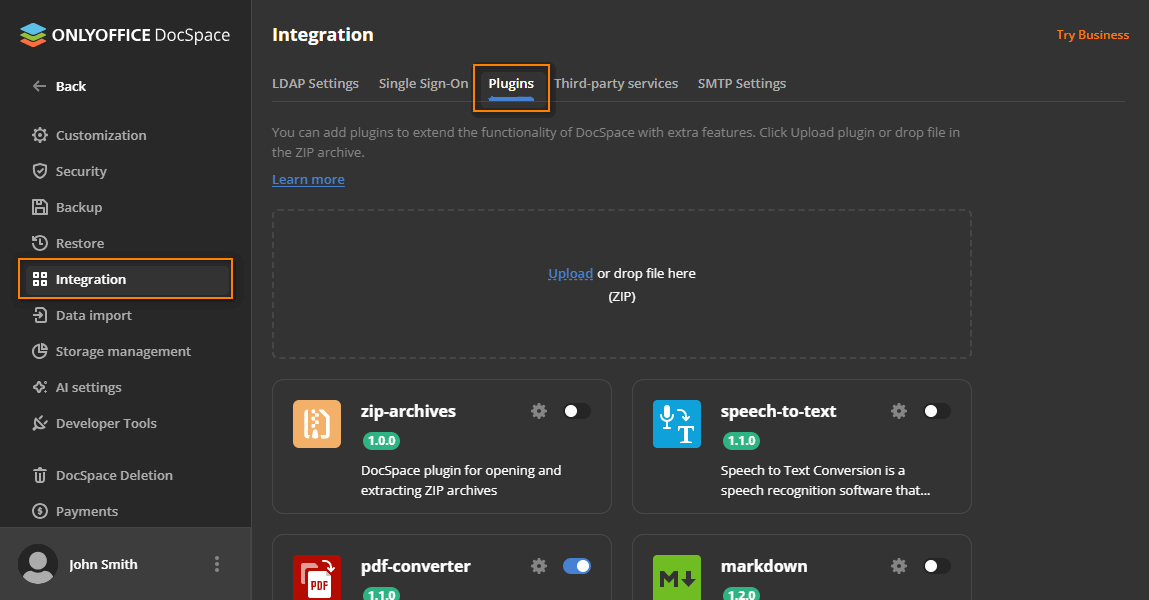Viewport: 1149px width, 600px height.
Task: Enable the speech-to-text plugin
Action: (x=937, y=410)
